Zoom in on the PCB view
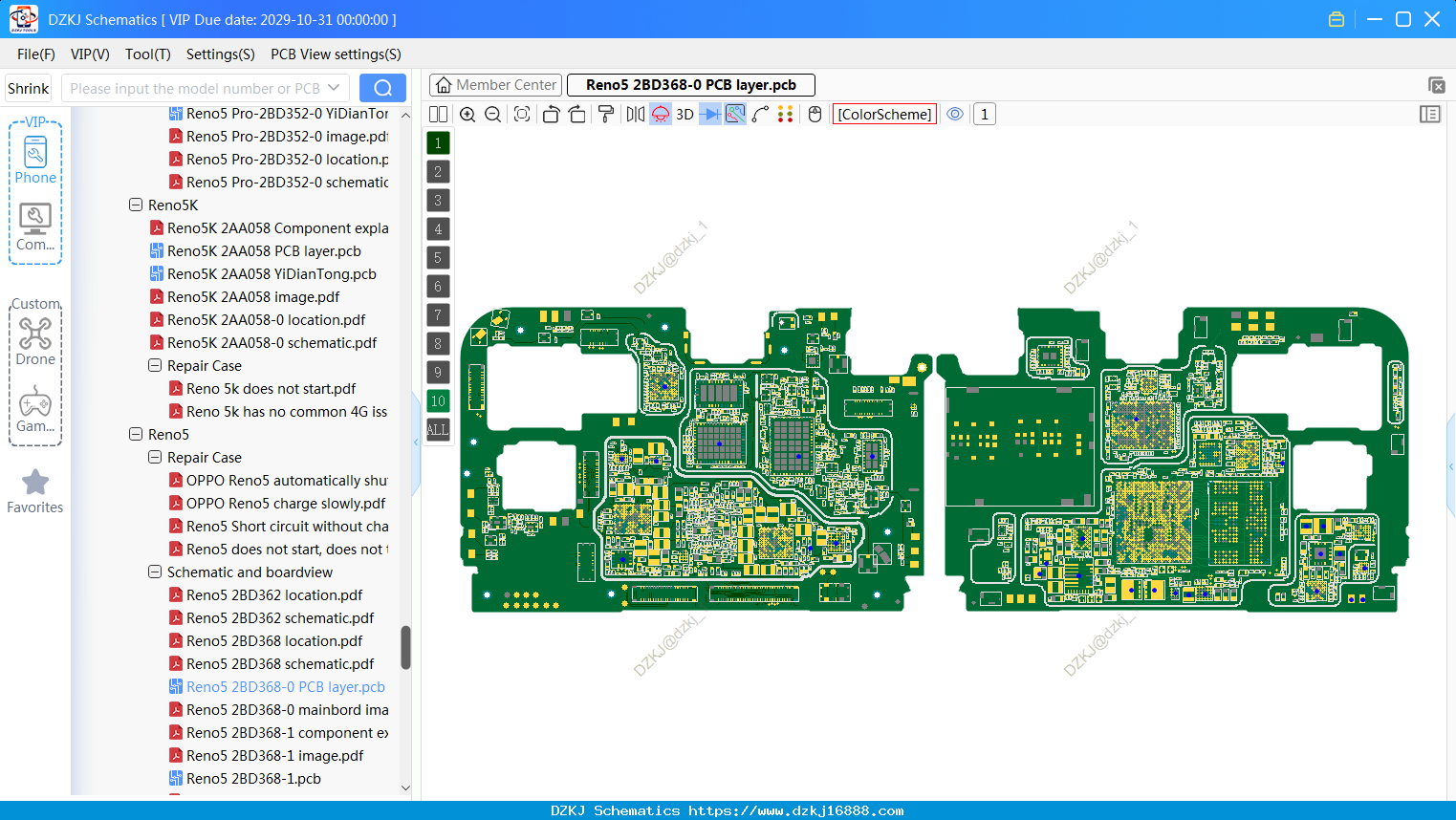 [x=467, y=115]
